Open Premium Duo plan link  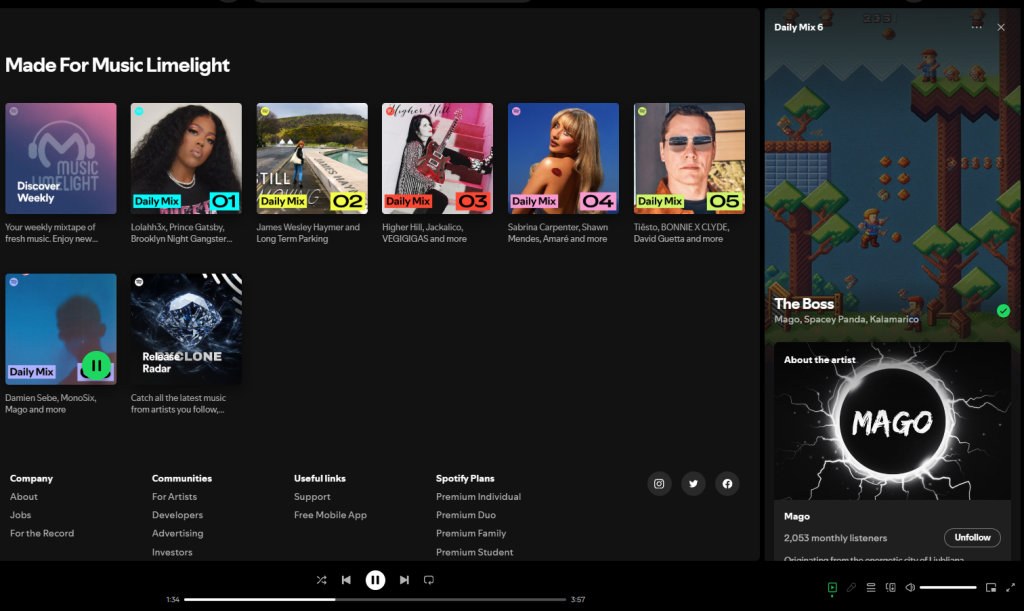(466, 515)
